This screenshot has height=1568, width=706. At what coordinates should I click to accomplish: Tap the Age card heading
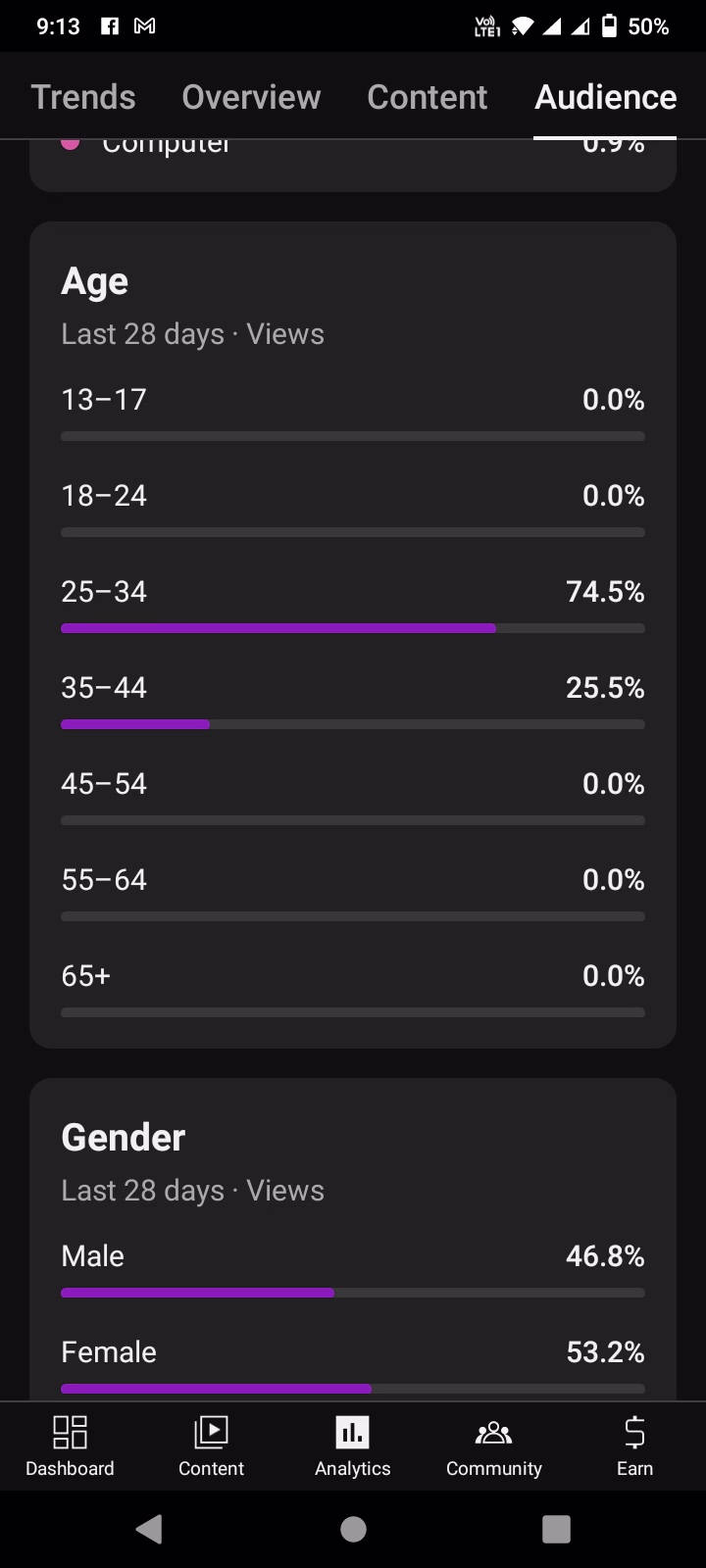pyautogui.click(x=95, y=281)
